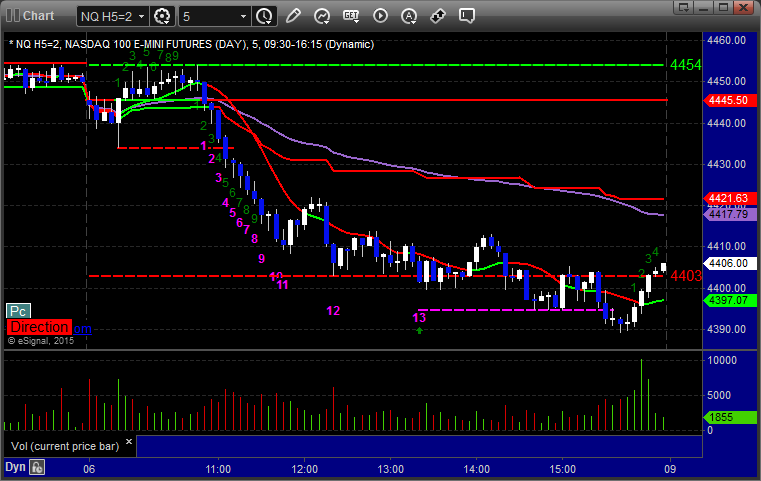Click the 4406.00 last price marker
This screenshot has width=761, height=481.
tap(729, 263)
